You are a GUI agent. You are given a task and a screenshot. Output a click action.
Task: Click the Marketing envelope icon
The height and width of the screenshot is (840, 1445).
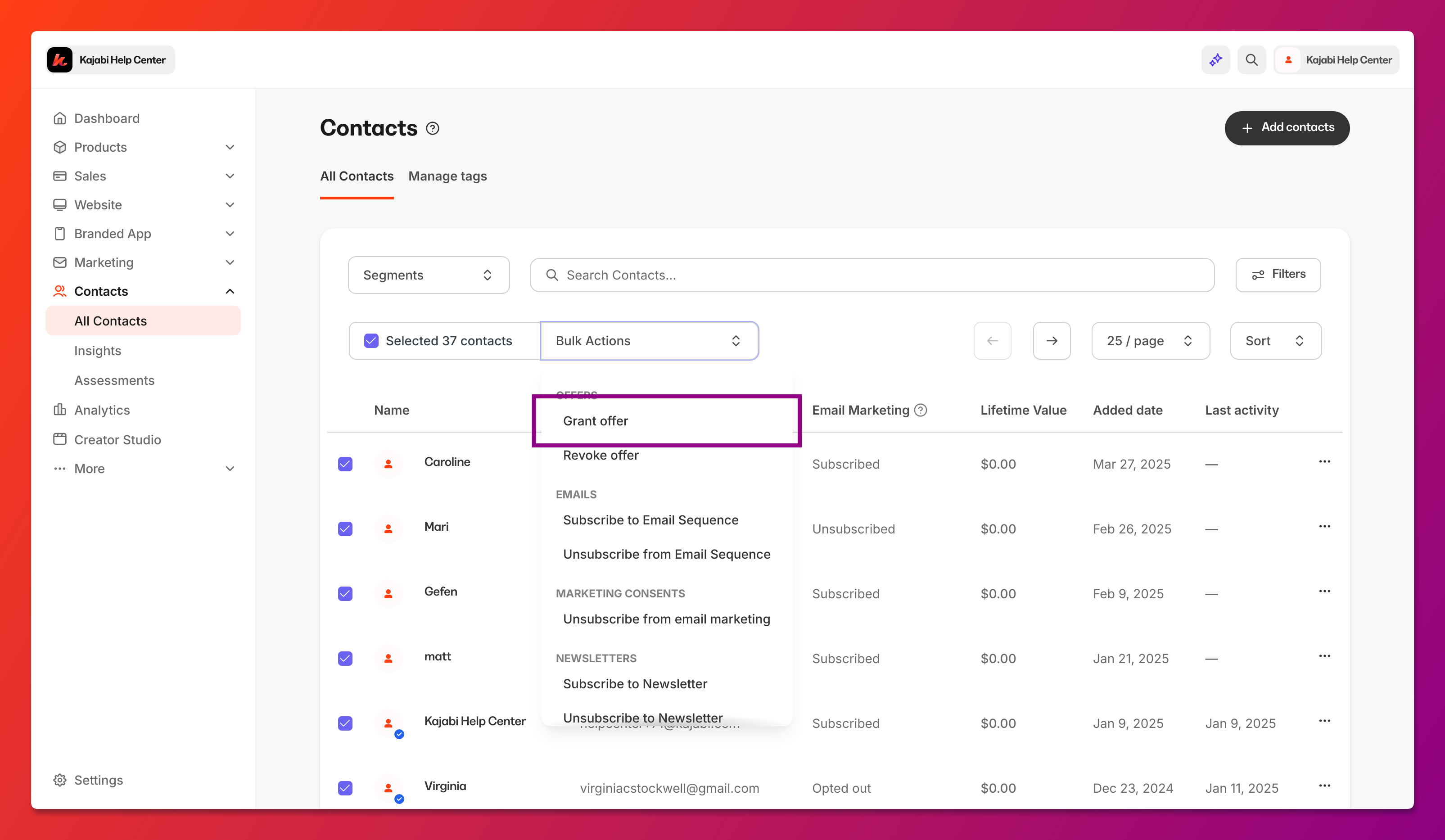tap(59, 262)
